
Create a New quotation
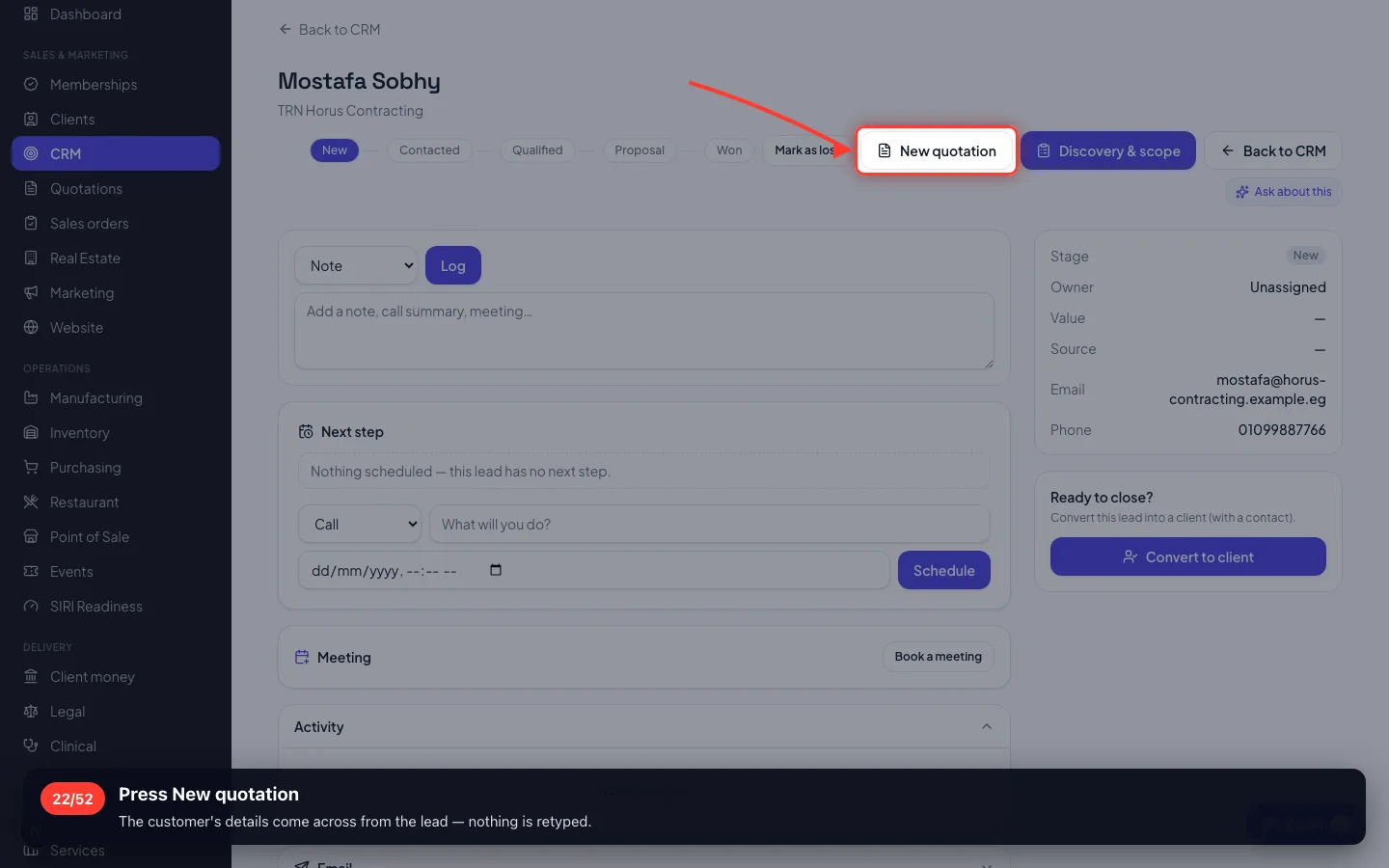pyautogui.click(x=937, y=150)
